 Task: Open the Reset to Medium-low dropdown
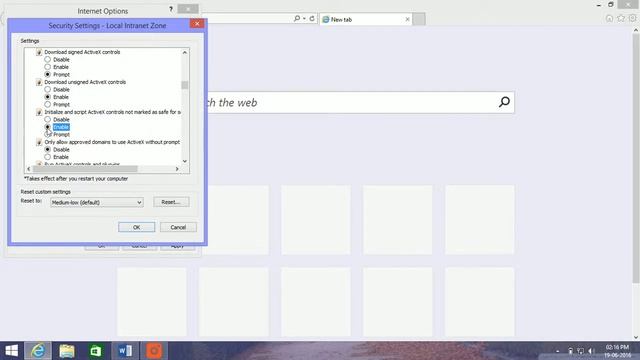click(97, 202)
